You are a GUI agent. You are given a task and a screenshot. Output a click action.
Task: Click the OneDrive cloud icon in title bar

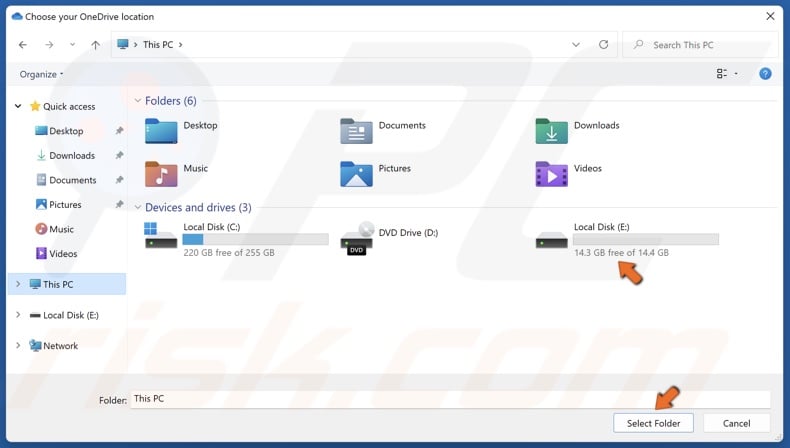(17, 17)
